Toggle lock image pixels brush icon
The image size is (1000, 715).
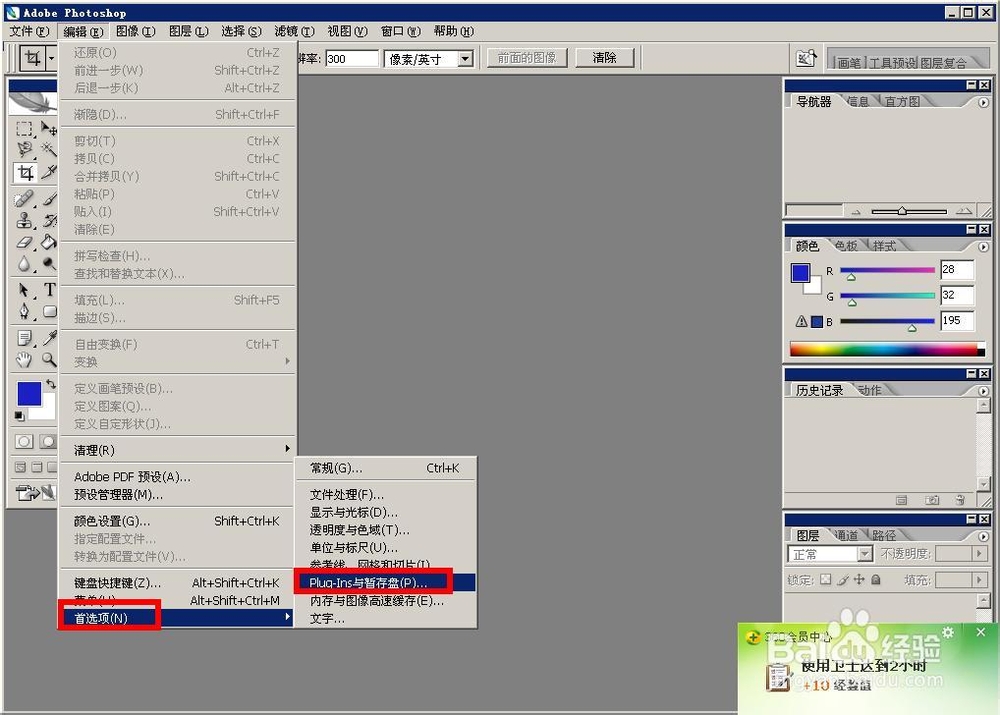point(842,579)
